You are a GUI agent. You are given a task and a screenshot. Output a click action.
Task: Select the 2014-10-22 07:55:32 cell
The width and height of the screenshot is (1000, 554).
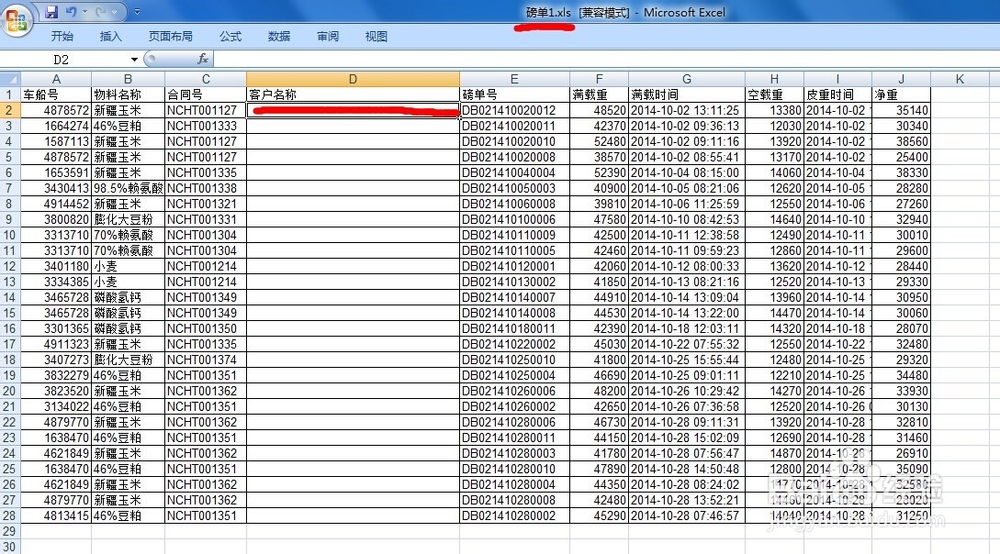coord(686,344)
